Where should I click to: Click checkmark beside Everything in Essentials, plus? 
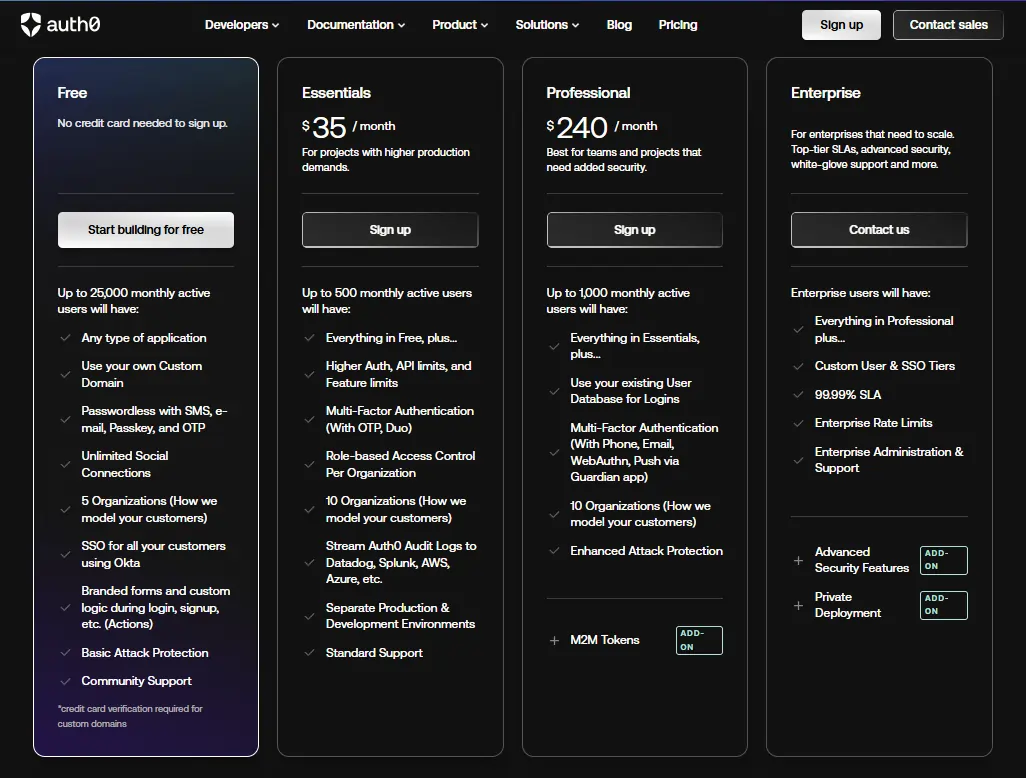click(554, 346)
